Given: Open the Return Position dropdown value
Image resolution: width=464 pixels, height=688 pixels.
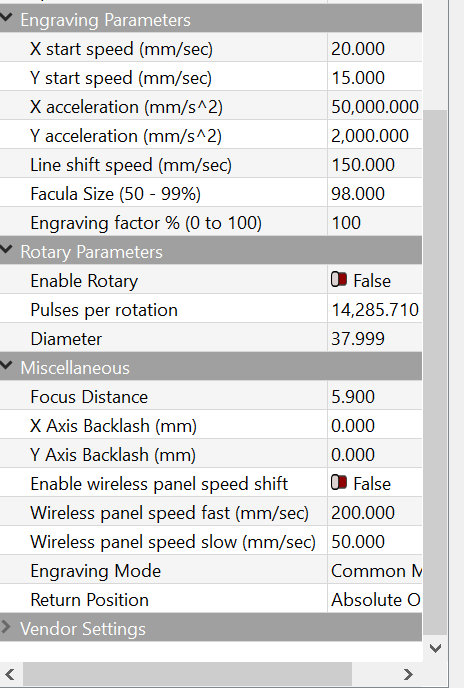Looking at the screenshot, I should (375, 599).
